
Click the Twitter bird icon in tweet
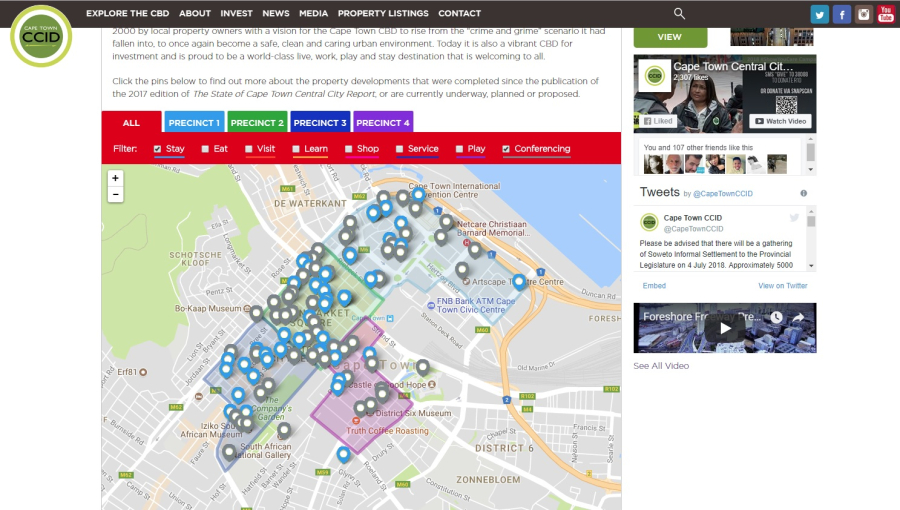coord(794,217)
